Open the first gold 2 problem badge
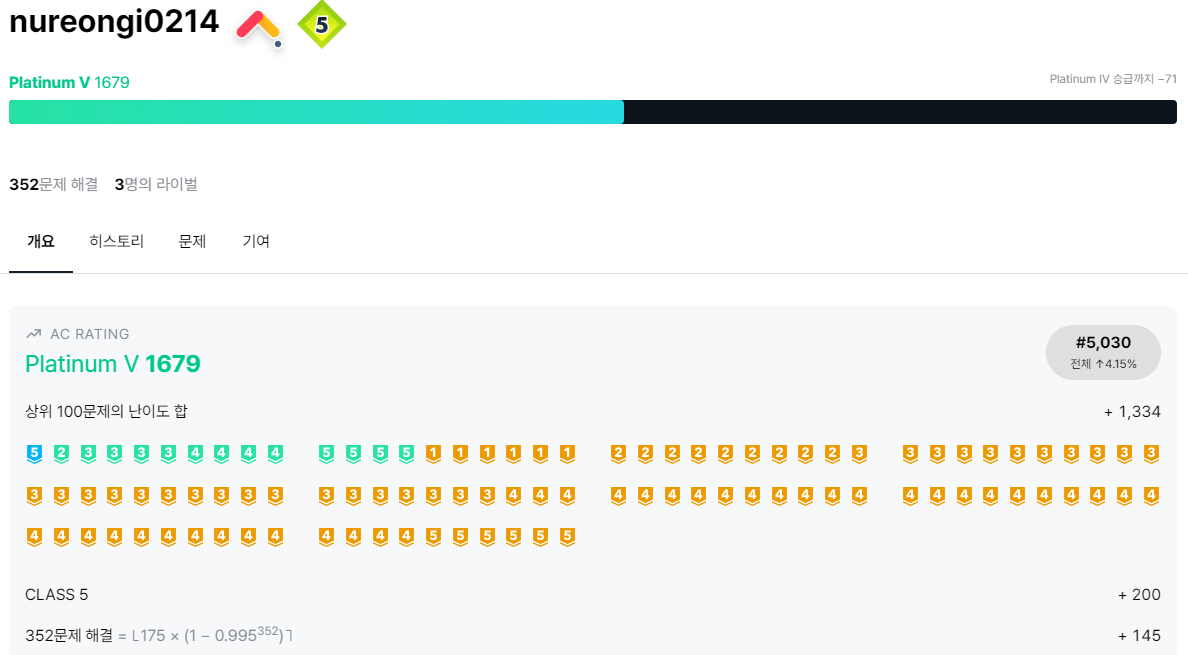This screenshot has height=655, width=1188. (x=618, y=454)
